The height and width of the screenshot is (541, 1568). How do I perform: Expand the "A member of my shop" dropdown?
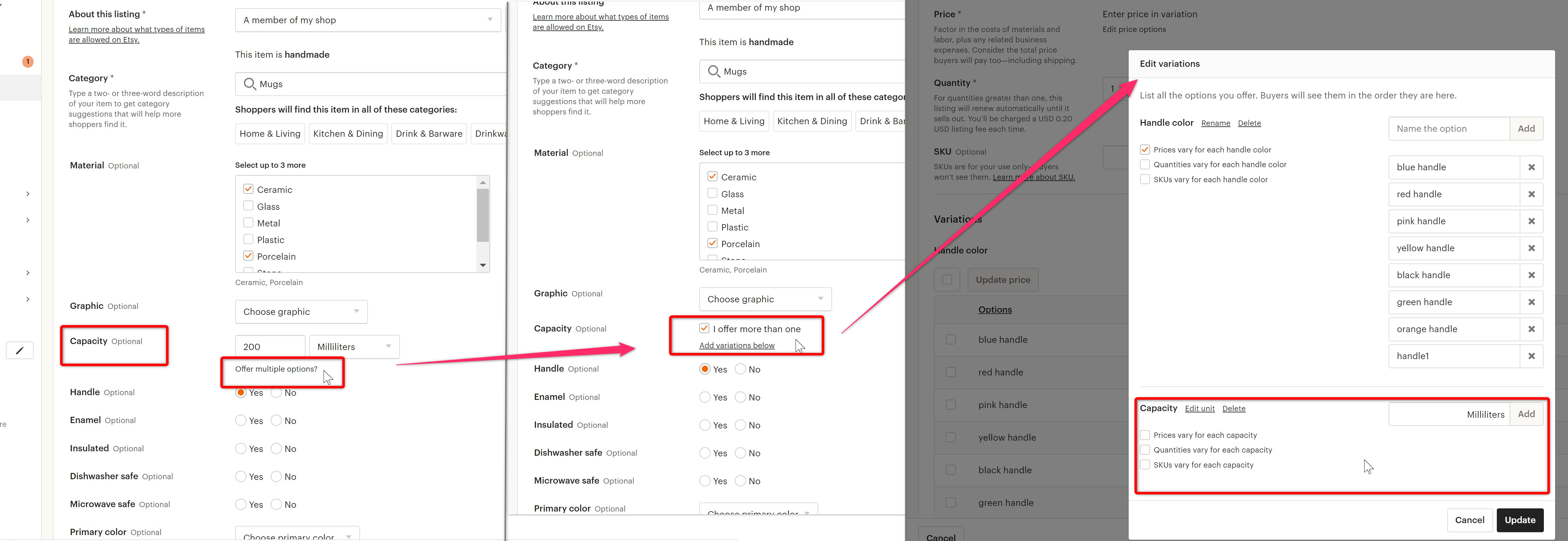pyautogui.click(x=368, y=19)
